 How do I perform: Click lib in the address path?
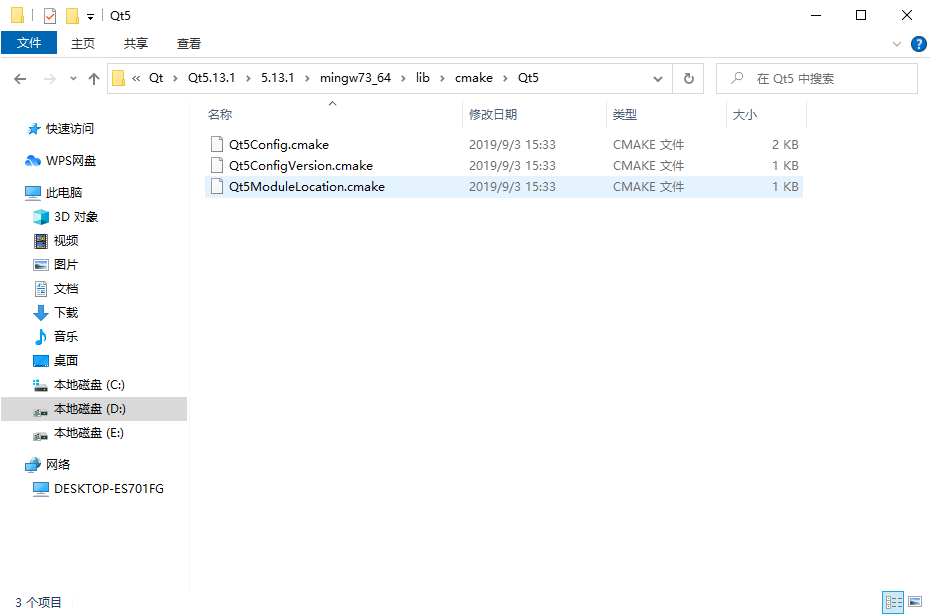tap(422, 78)
